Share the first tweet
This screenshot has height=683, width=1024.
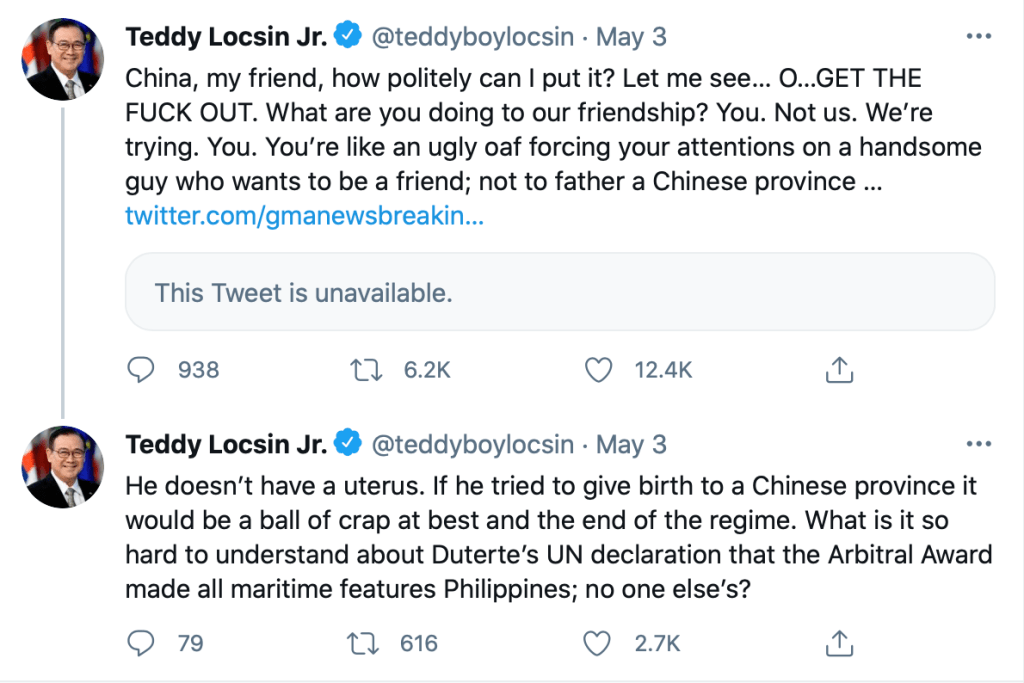point(839,370)
